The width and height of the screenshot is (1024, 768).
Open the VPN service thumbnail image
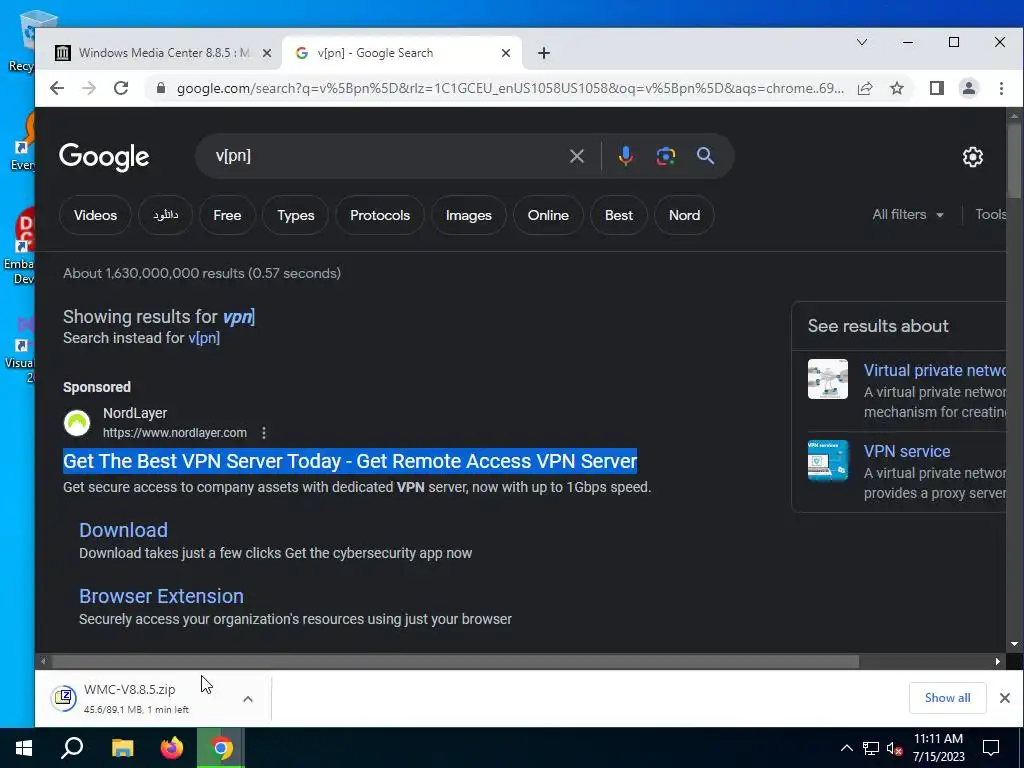click(827, 460)
